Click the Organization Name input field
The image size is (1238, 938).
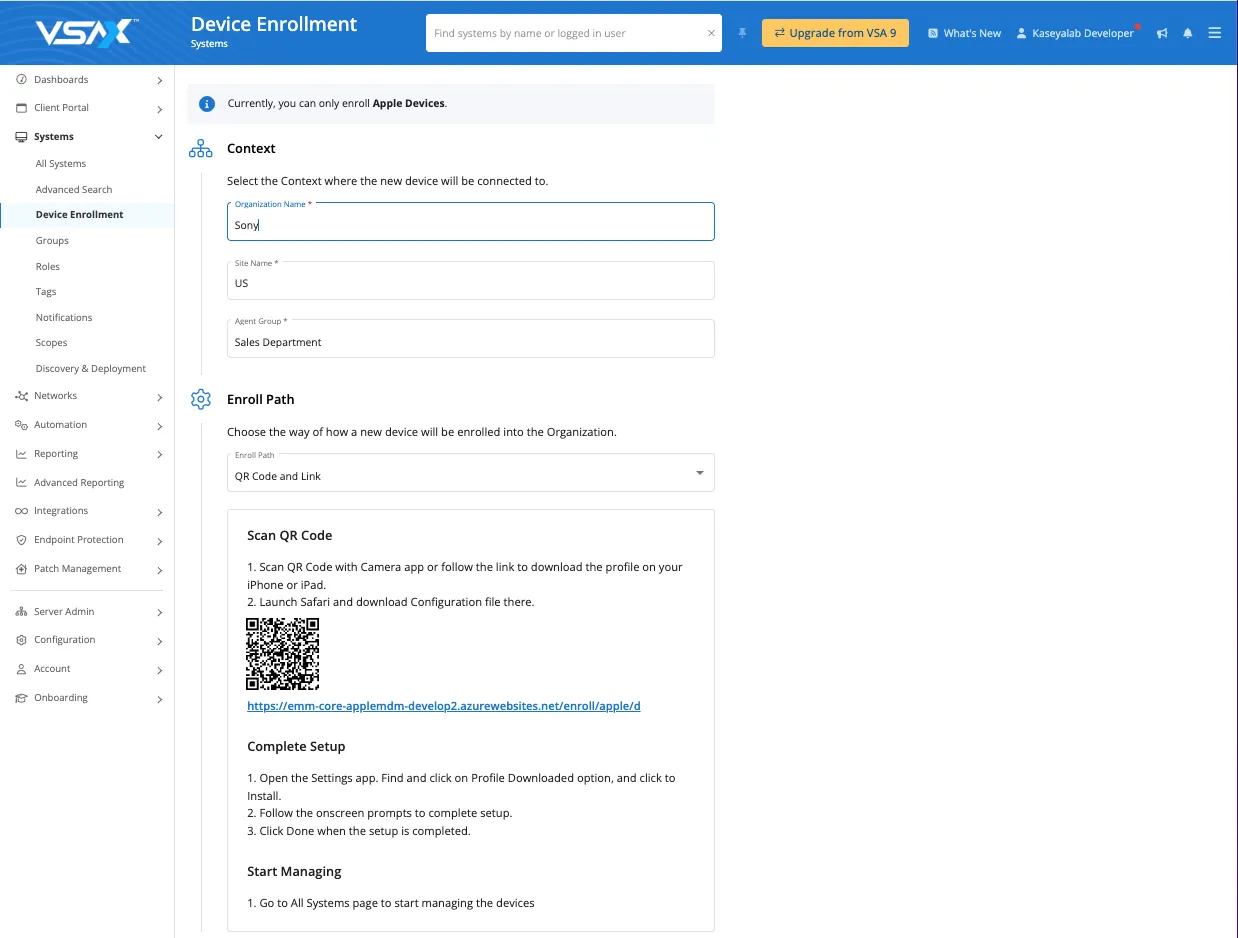[470, 225]
